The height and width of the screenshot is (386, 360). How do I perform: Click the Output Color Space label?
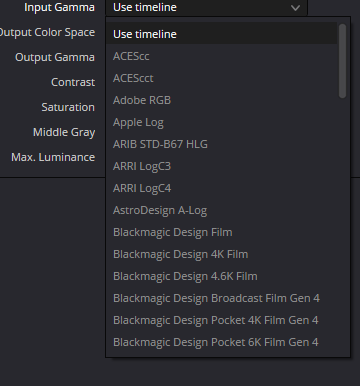(47, 32)
